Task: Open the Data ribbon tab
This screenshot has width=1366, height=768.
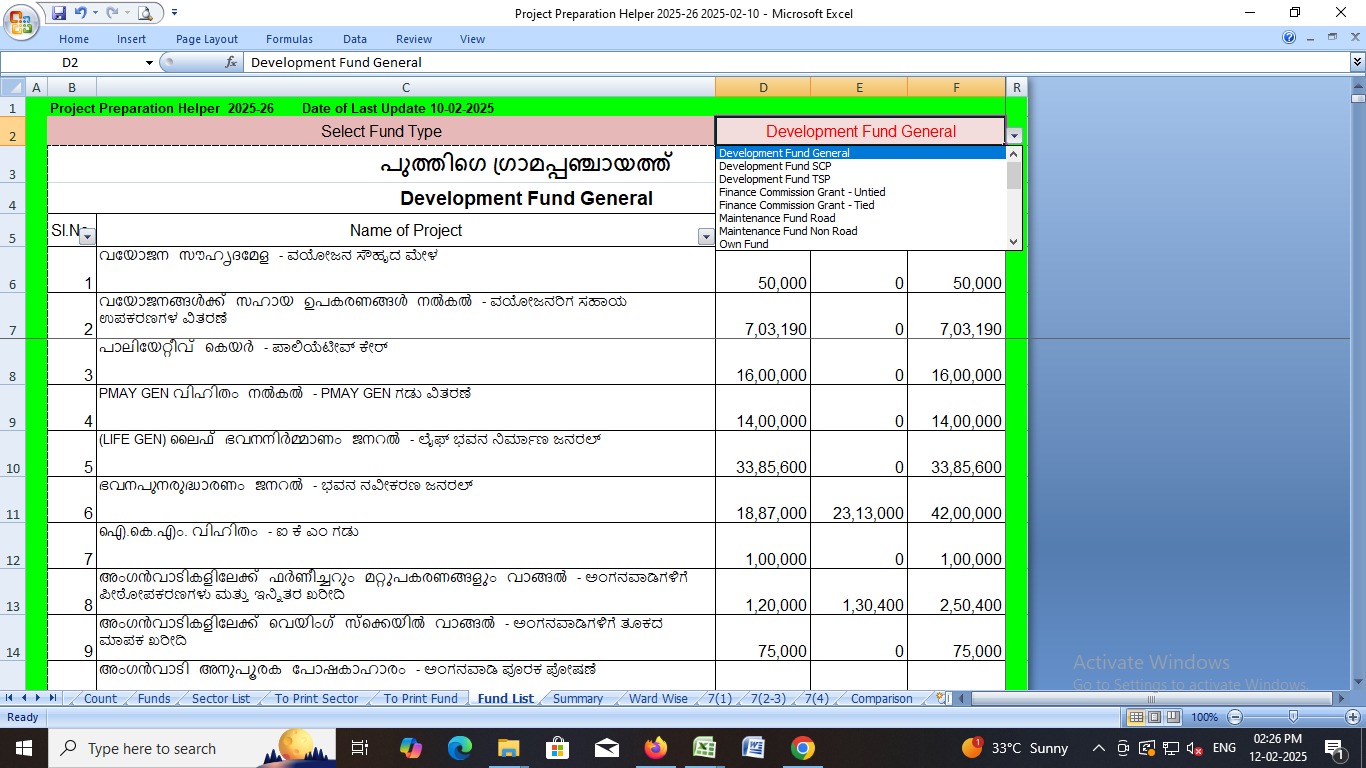Action: (355, 39)
